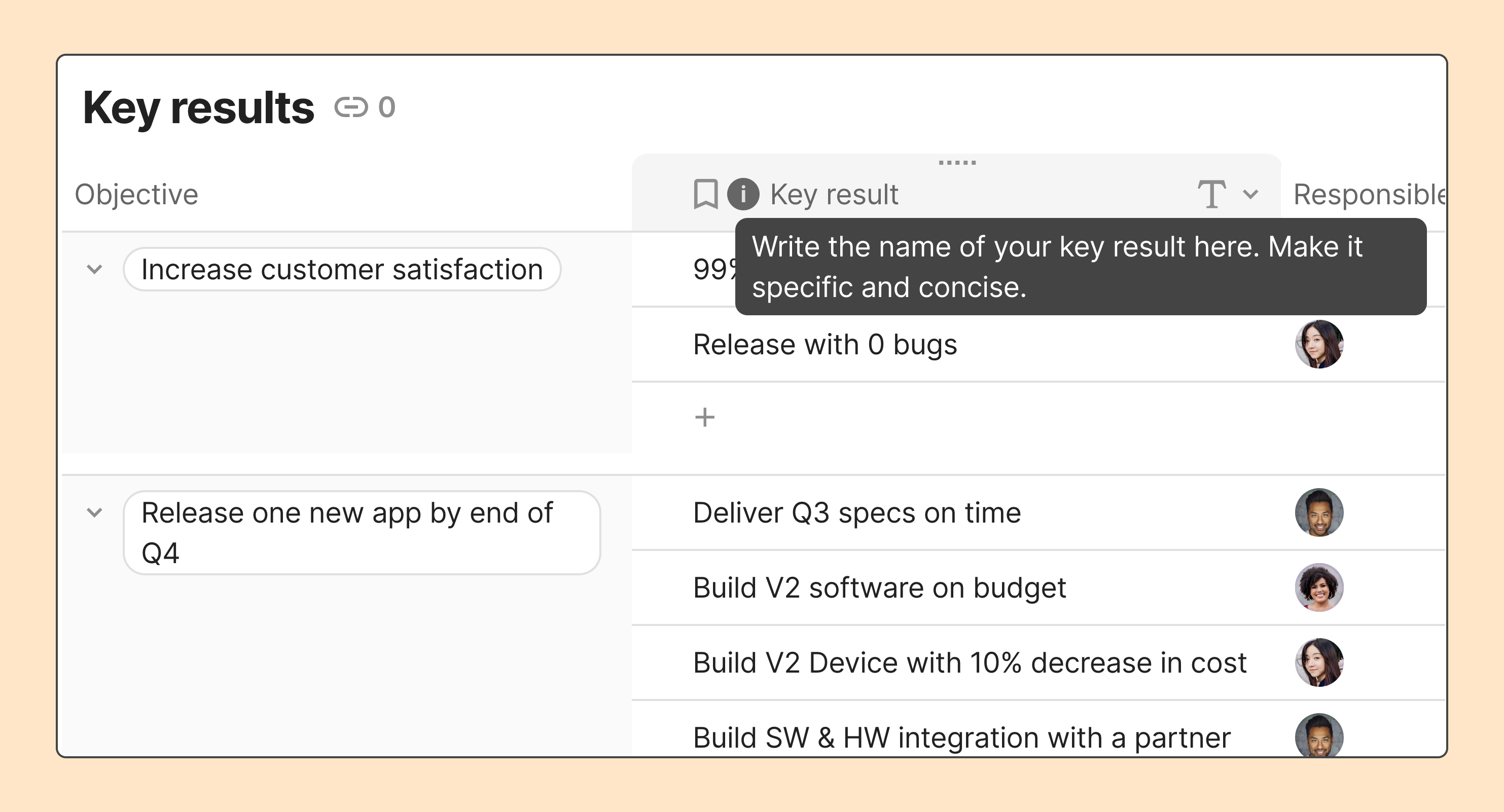Collapse the Increase customer satisfaction objective
The width and height of the screenshot is (1504, 812).
95,269
